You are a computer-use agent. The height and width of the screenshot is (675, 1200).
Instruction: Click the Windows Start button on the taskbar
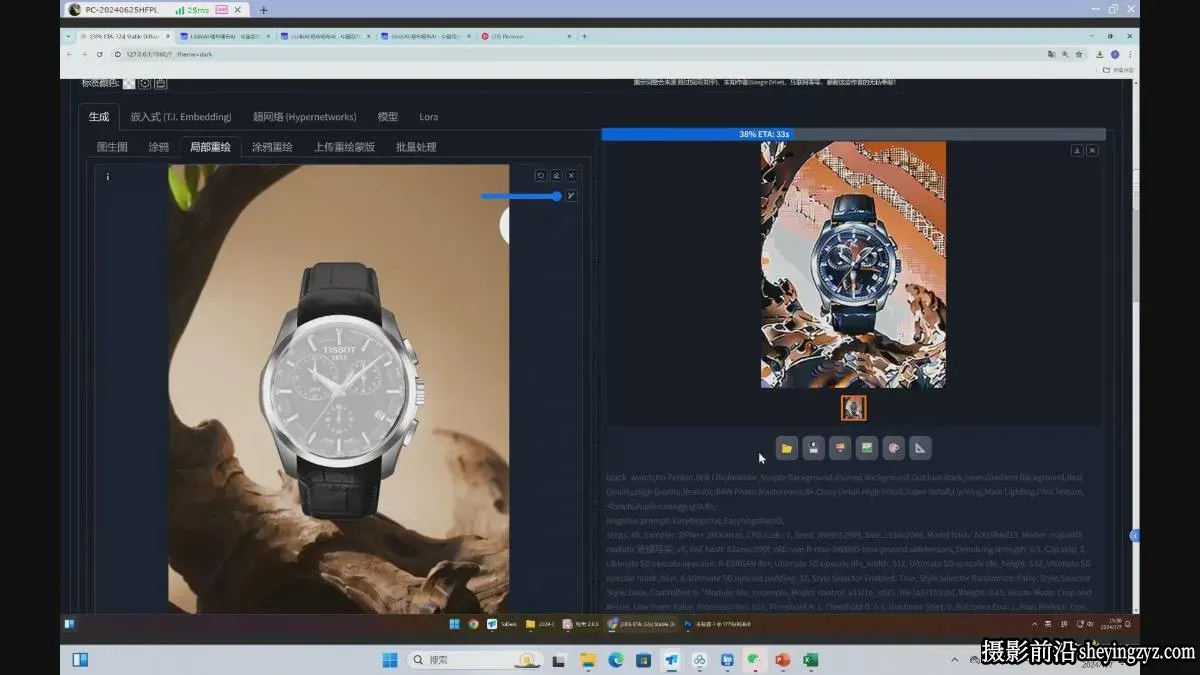(390, 660)
